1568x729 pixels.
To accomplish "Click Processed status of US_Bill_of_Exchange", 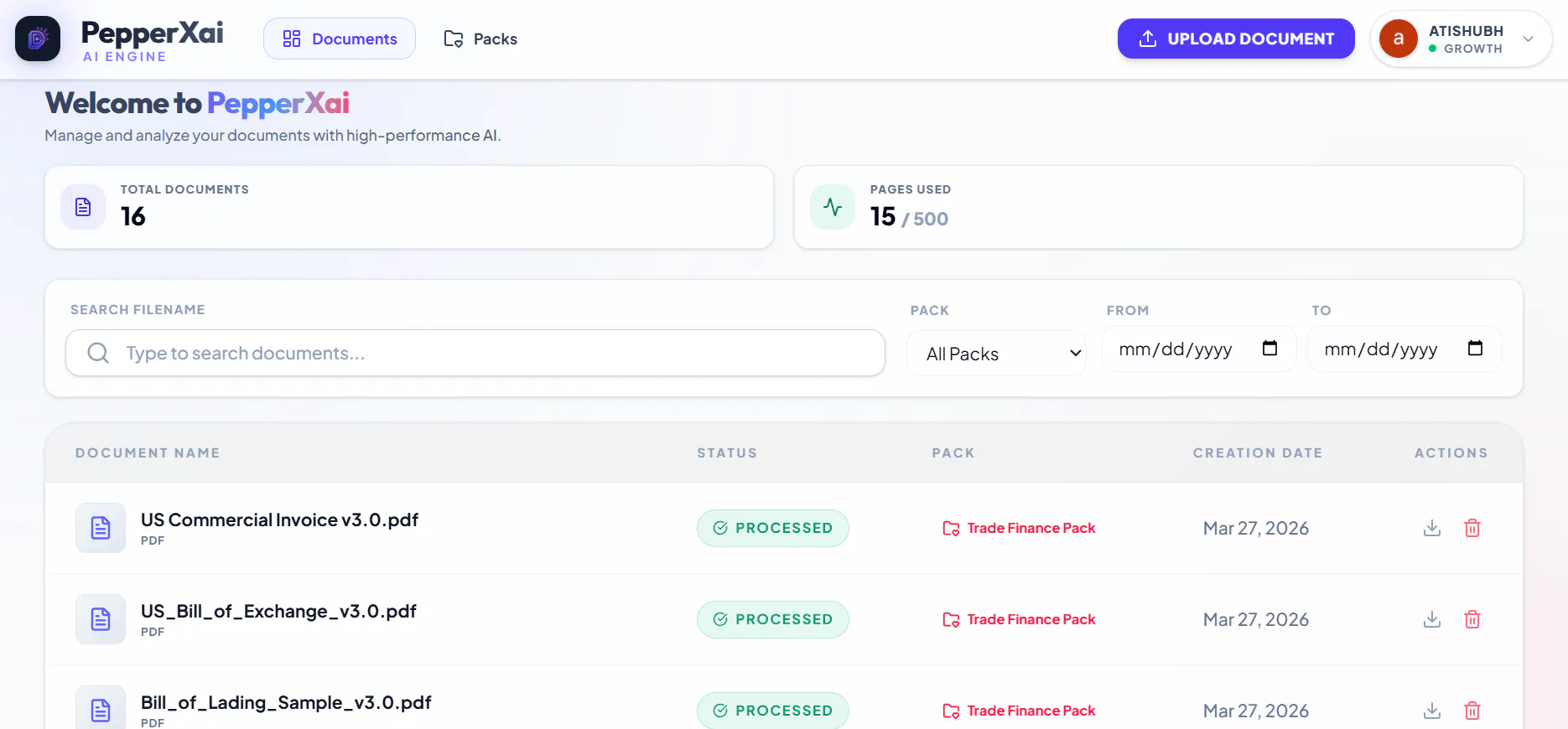I will pyautogui.click(x=773, y=619).
